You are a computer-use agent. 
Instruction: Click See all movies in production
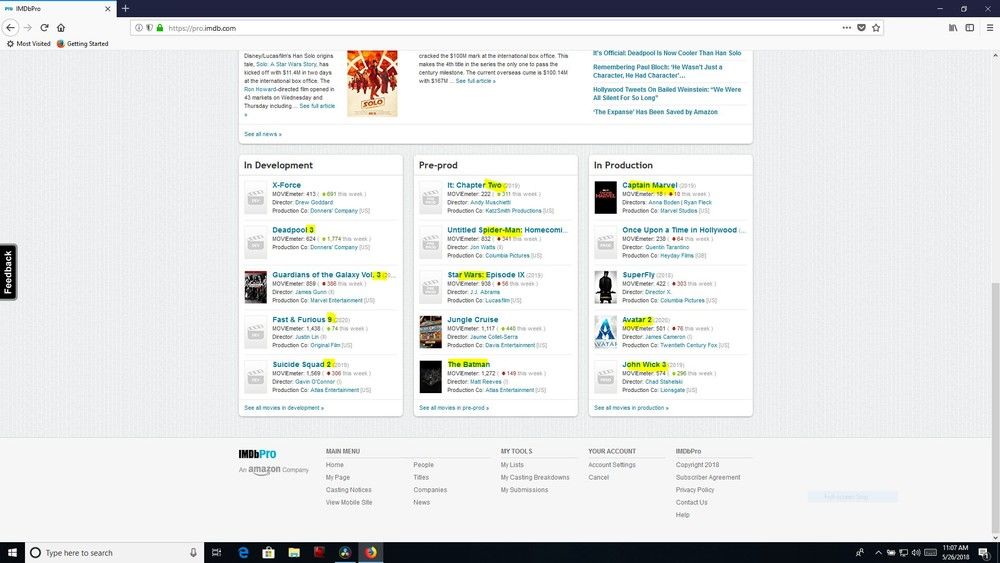[x=631, y=407]
